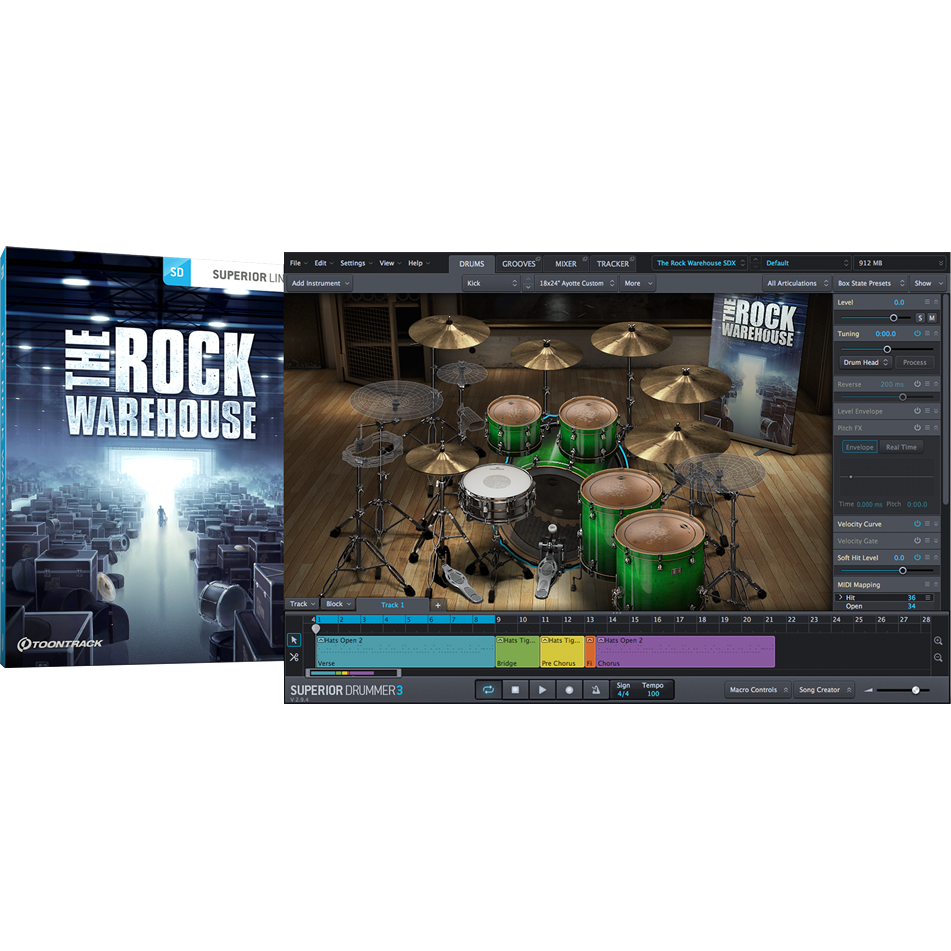
Task: Switch to the Mixer tab
Action: 566,264
